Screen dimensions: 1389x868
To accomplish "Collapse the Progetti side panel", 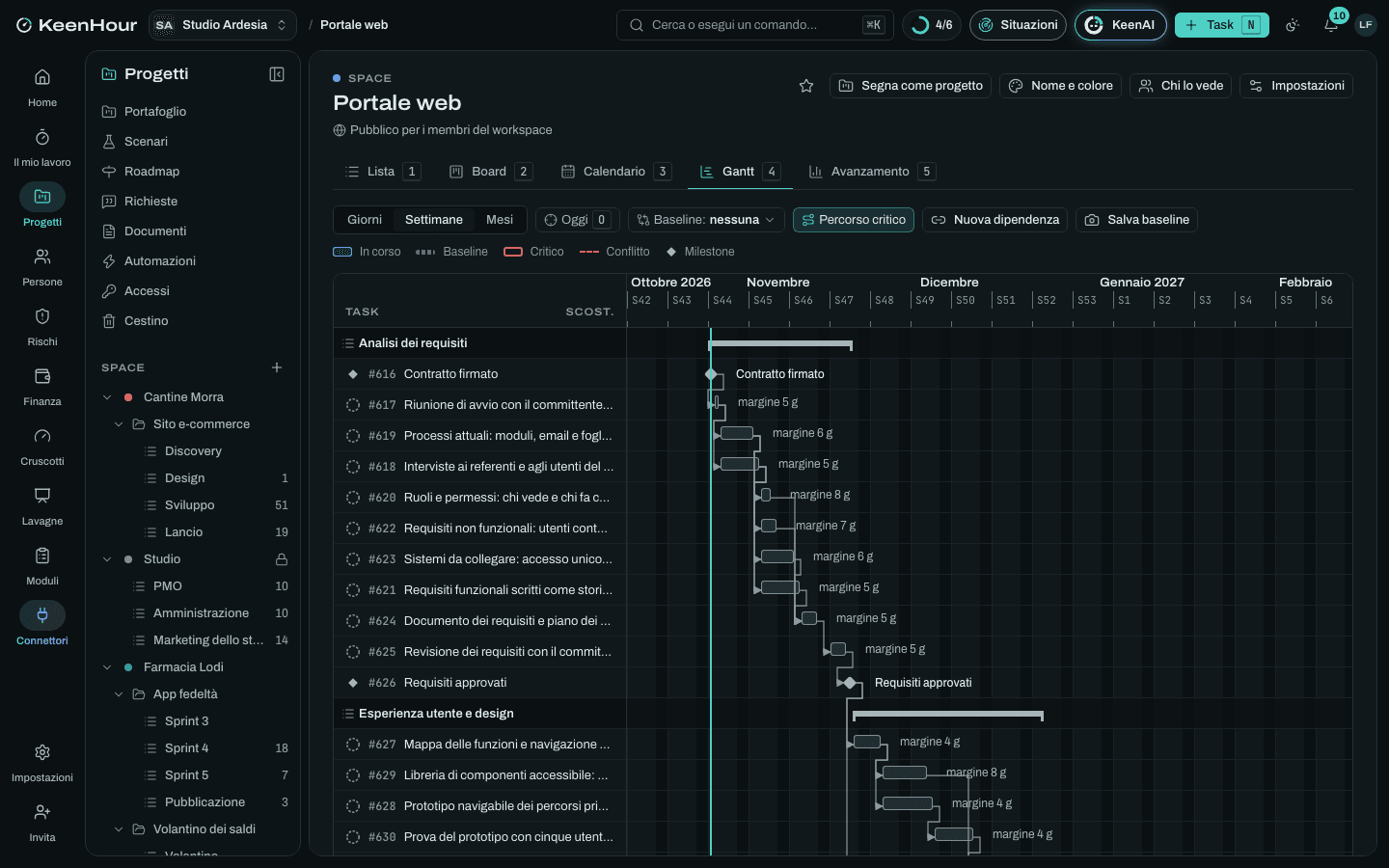I will click(277, 74).
